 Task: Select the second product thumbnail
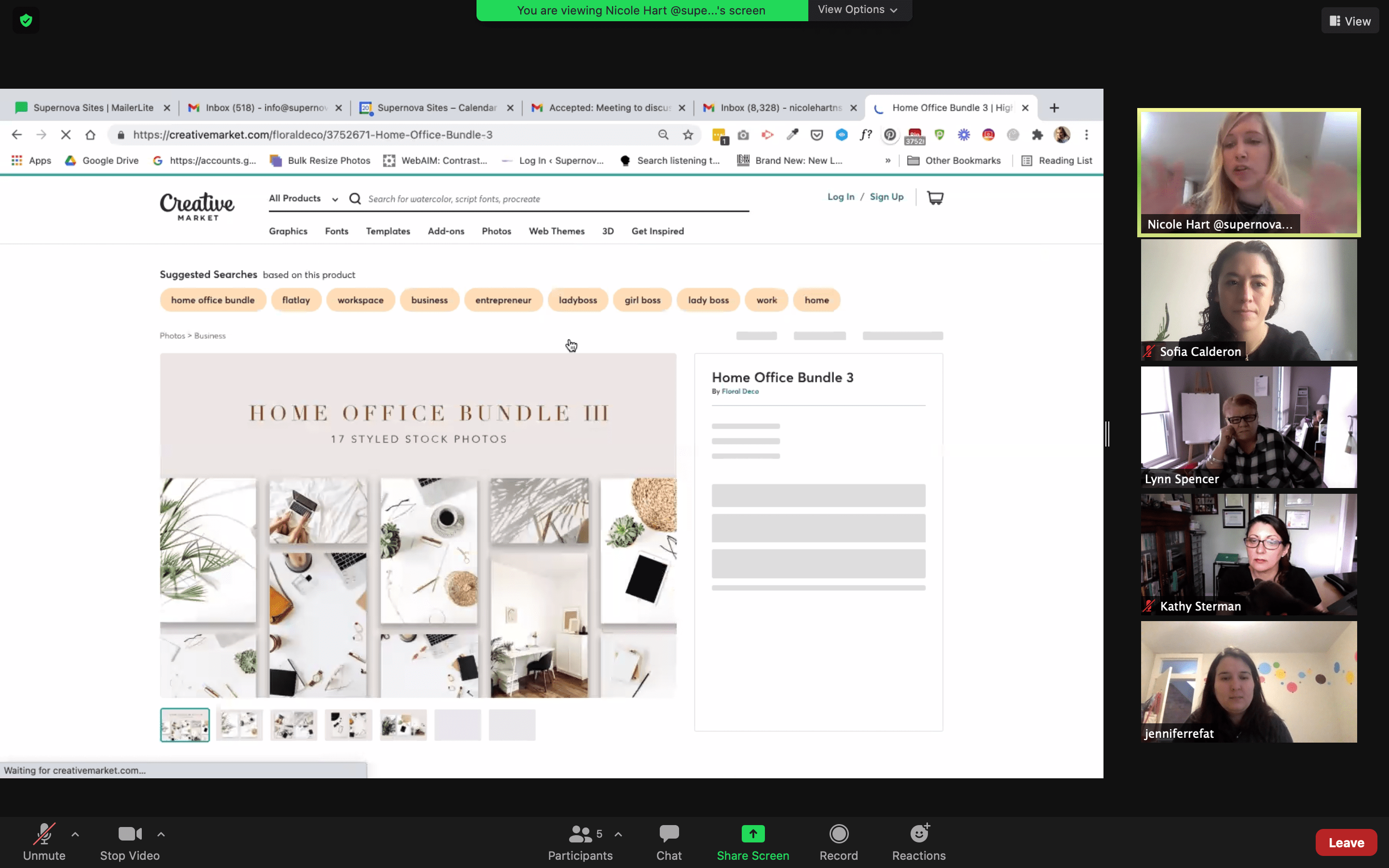coord(239,725)
